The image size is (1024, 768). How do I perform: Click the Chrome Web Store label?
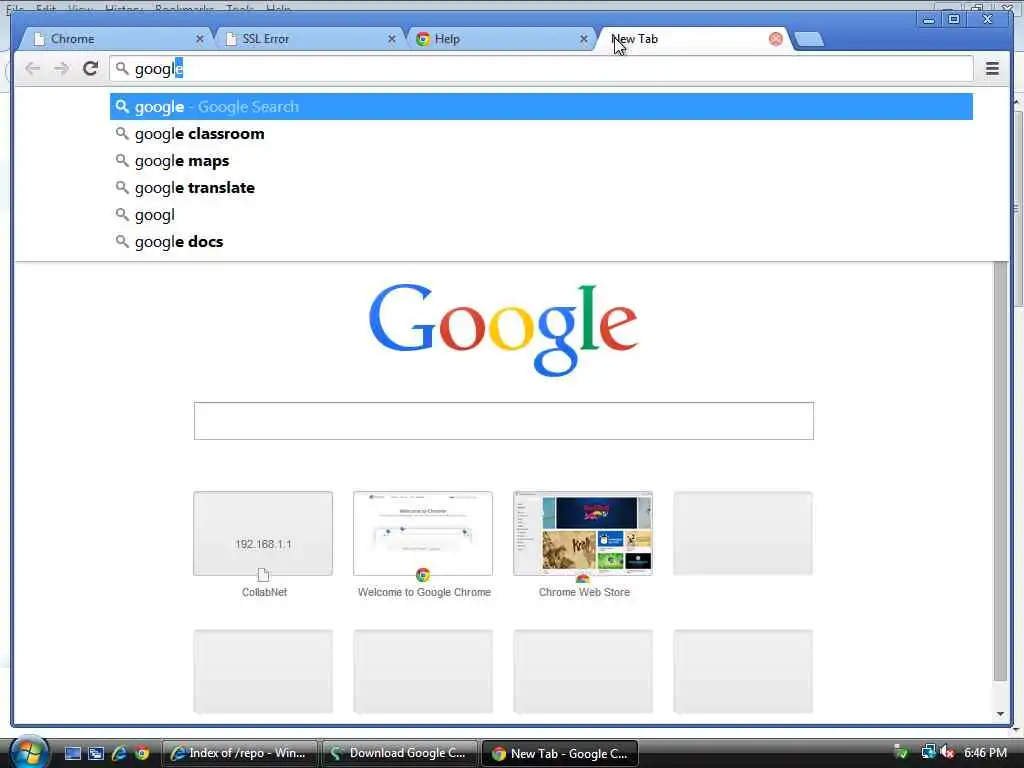pos(584,592)
